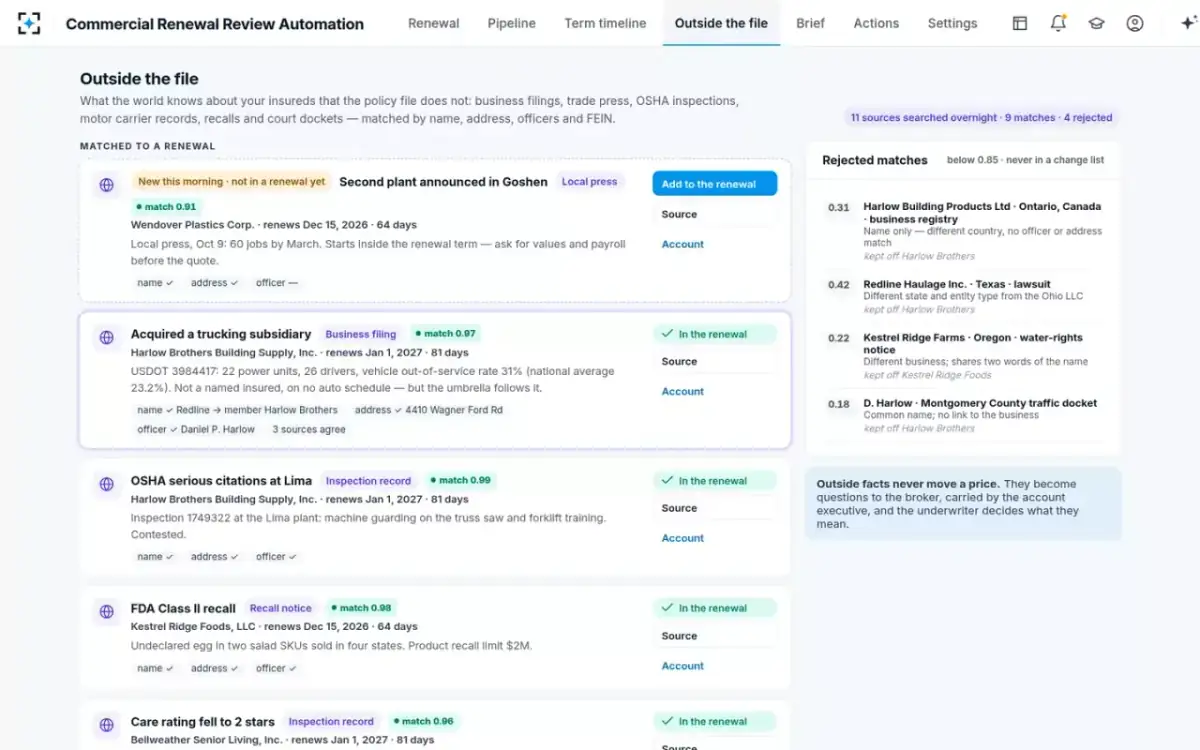Open the Brief tab
1200x750 pixels.
(810, 23)
